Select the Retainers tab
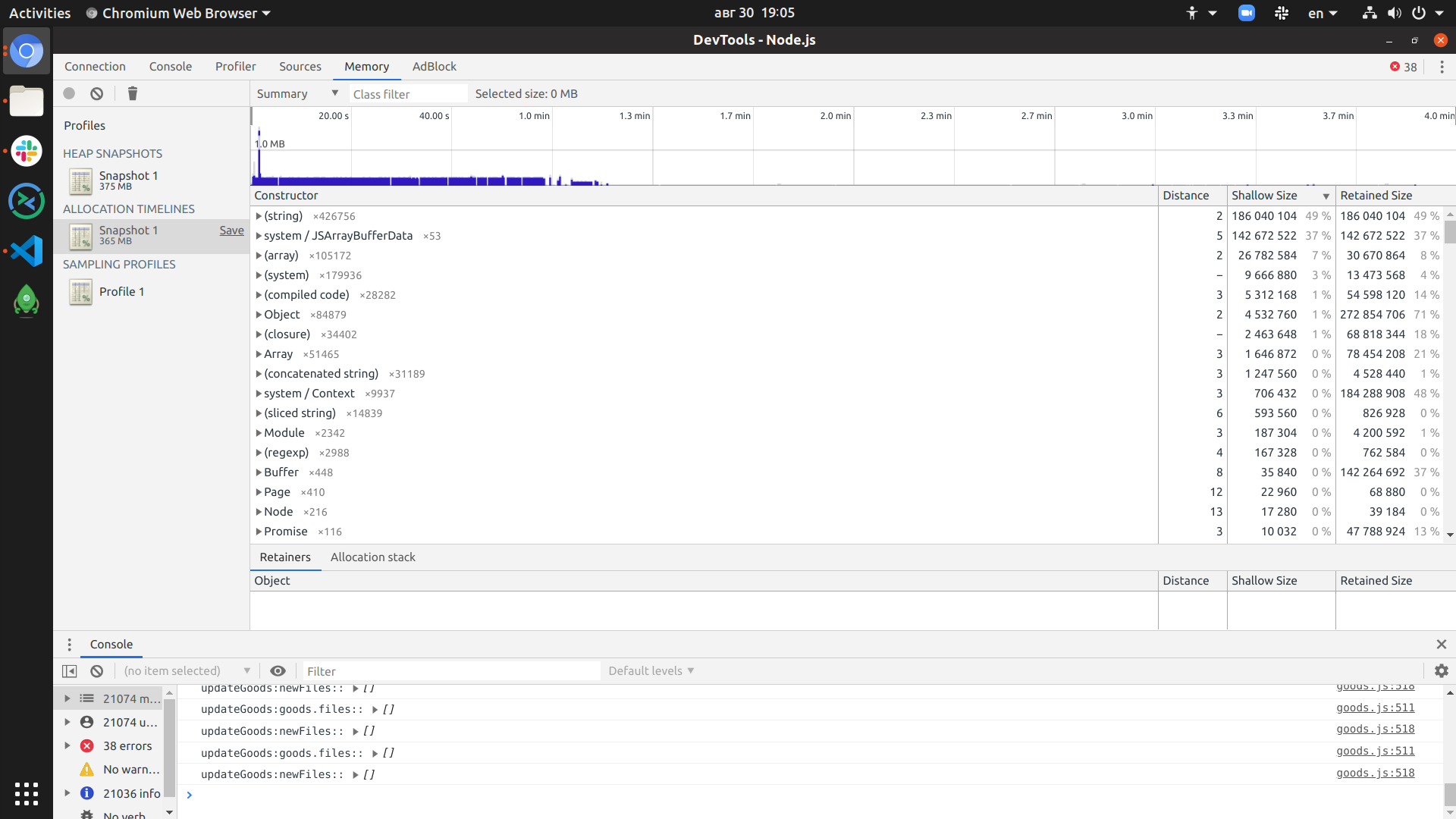Screen dimensions: 1456x819 (285, 557)
